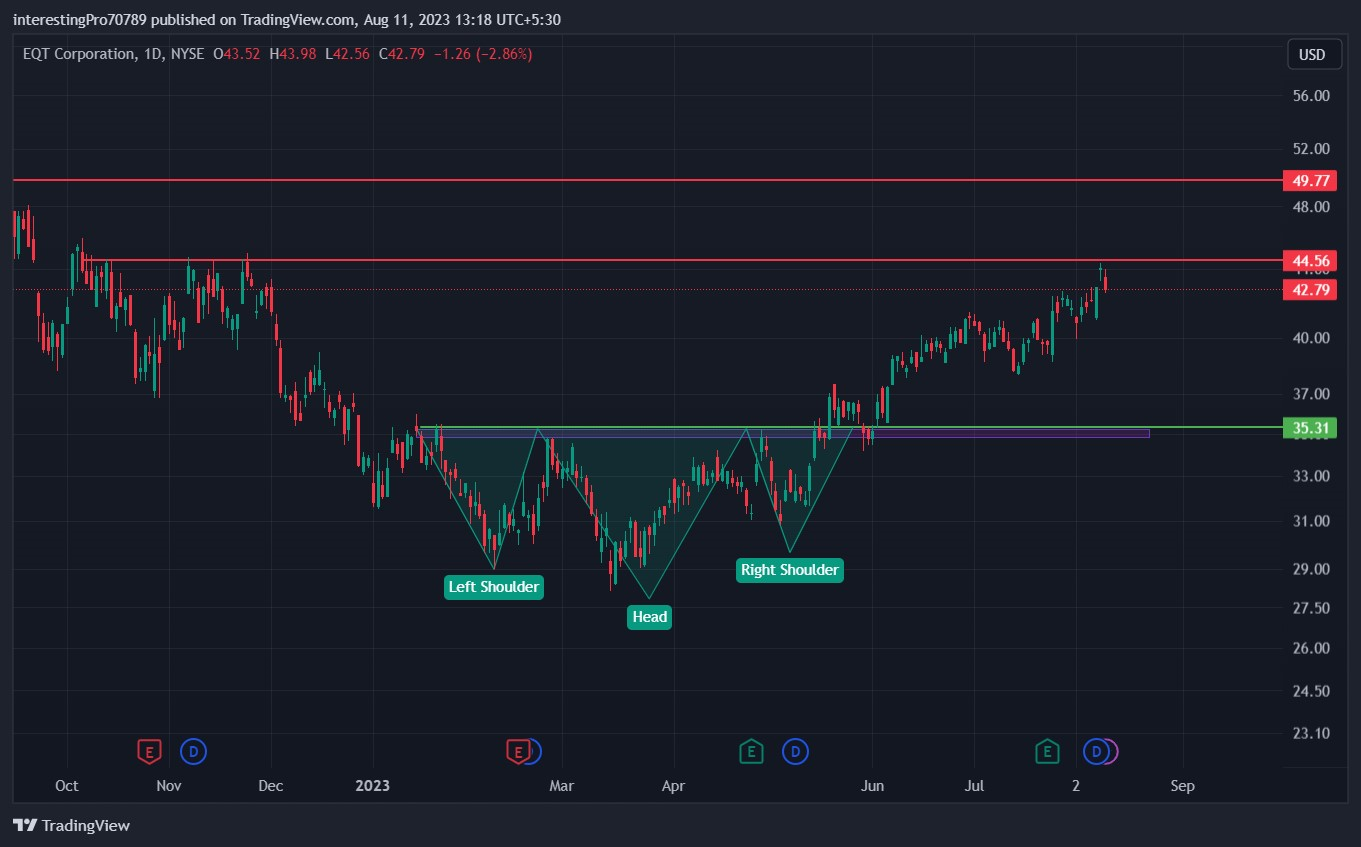Click the 40.00 price scale value

tap(1311, 338)
